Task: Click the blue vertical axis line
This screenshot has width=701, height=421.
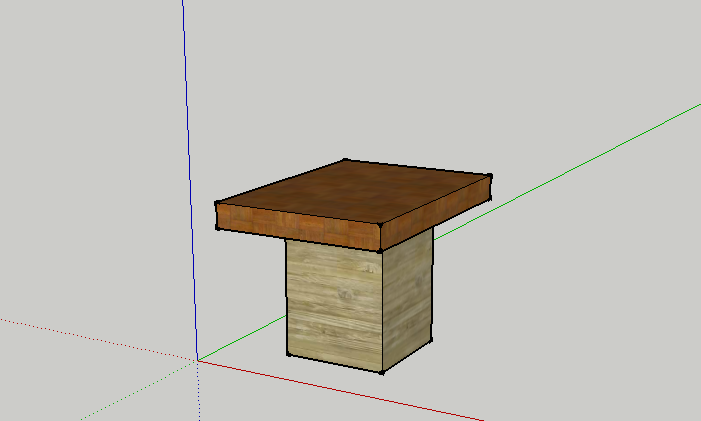Action: tap(189, 150)
